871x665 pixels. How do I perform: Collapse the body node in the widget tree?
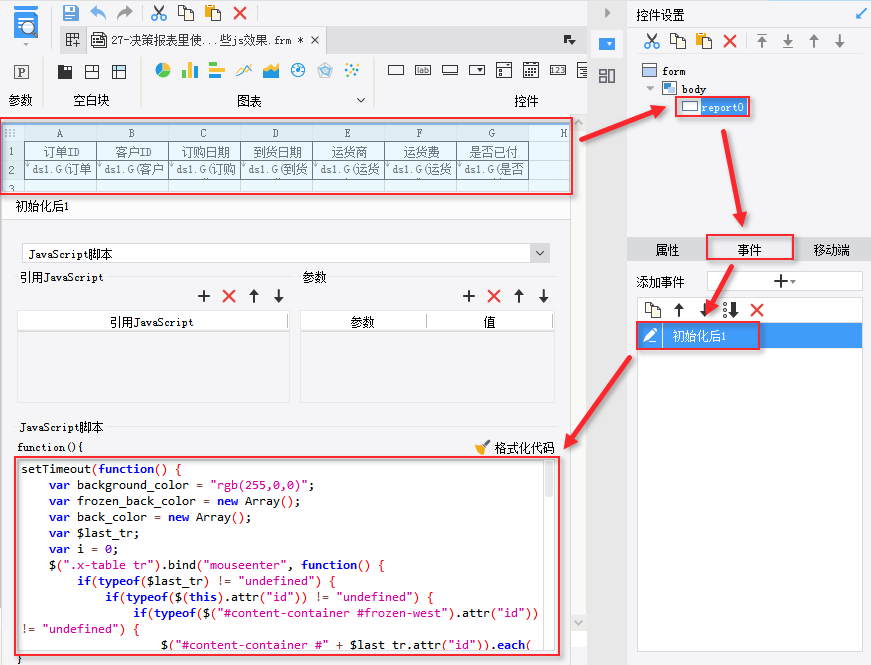pos(650,89)
